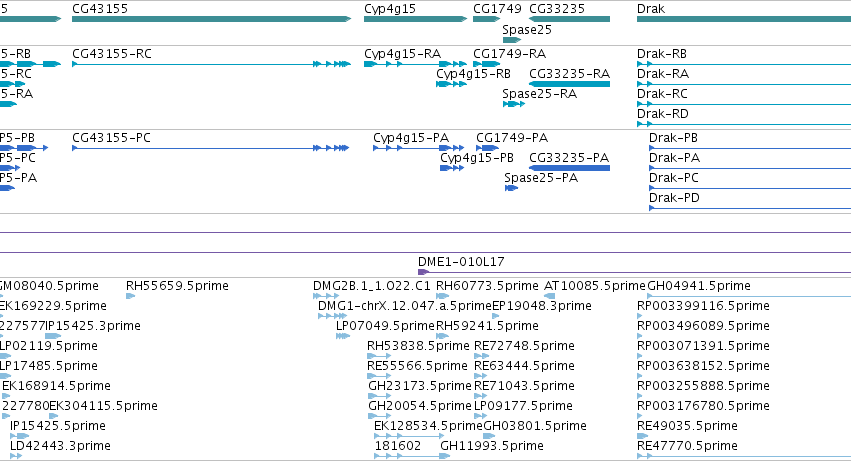This screenshot has height=461, width=851.
Task: Select the CG43155 gene label
Action: [100, 9]
